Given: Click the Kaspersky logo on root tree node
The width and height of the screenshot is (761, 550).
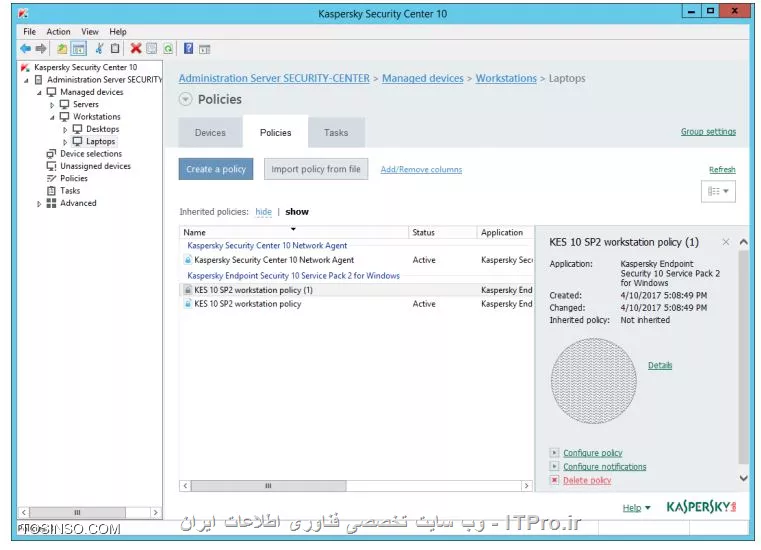Looking at the screenshot, I should pyautogui.click(x=25, y=67).
